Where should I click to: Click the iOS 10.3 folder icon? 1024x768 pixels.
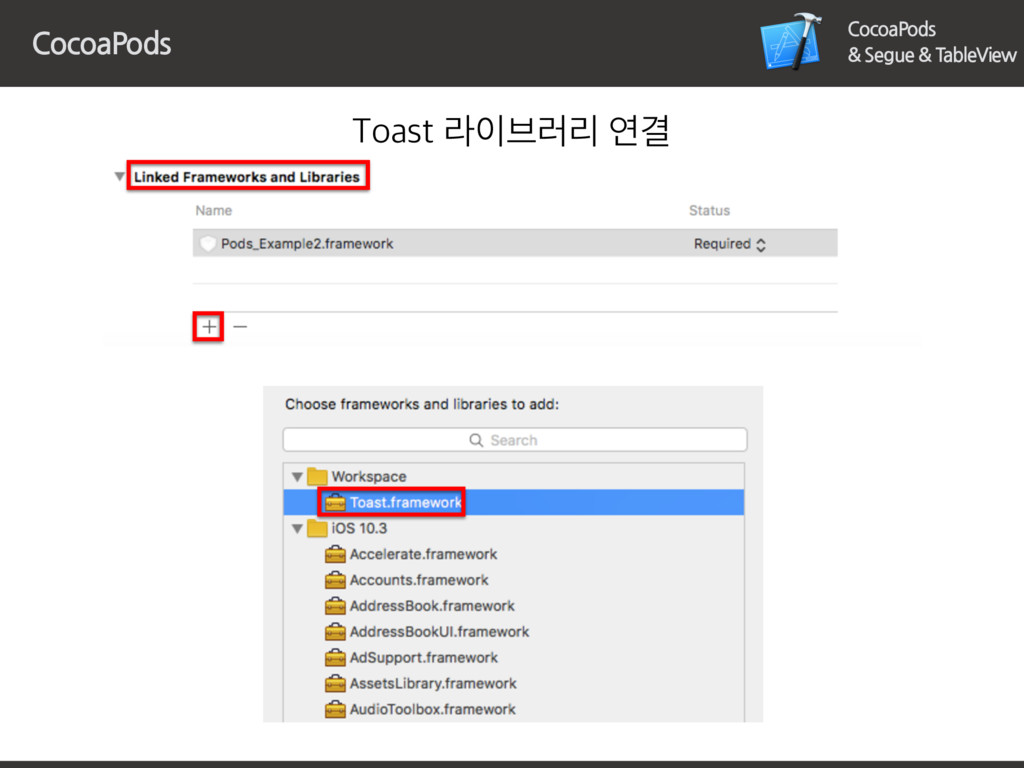click(x=317, y=528)
